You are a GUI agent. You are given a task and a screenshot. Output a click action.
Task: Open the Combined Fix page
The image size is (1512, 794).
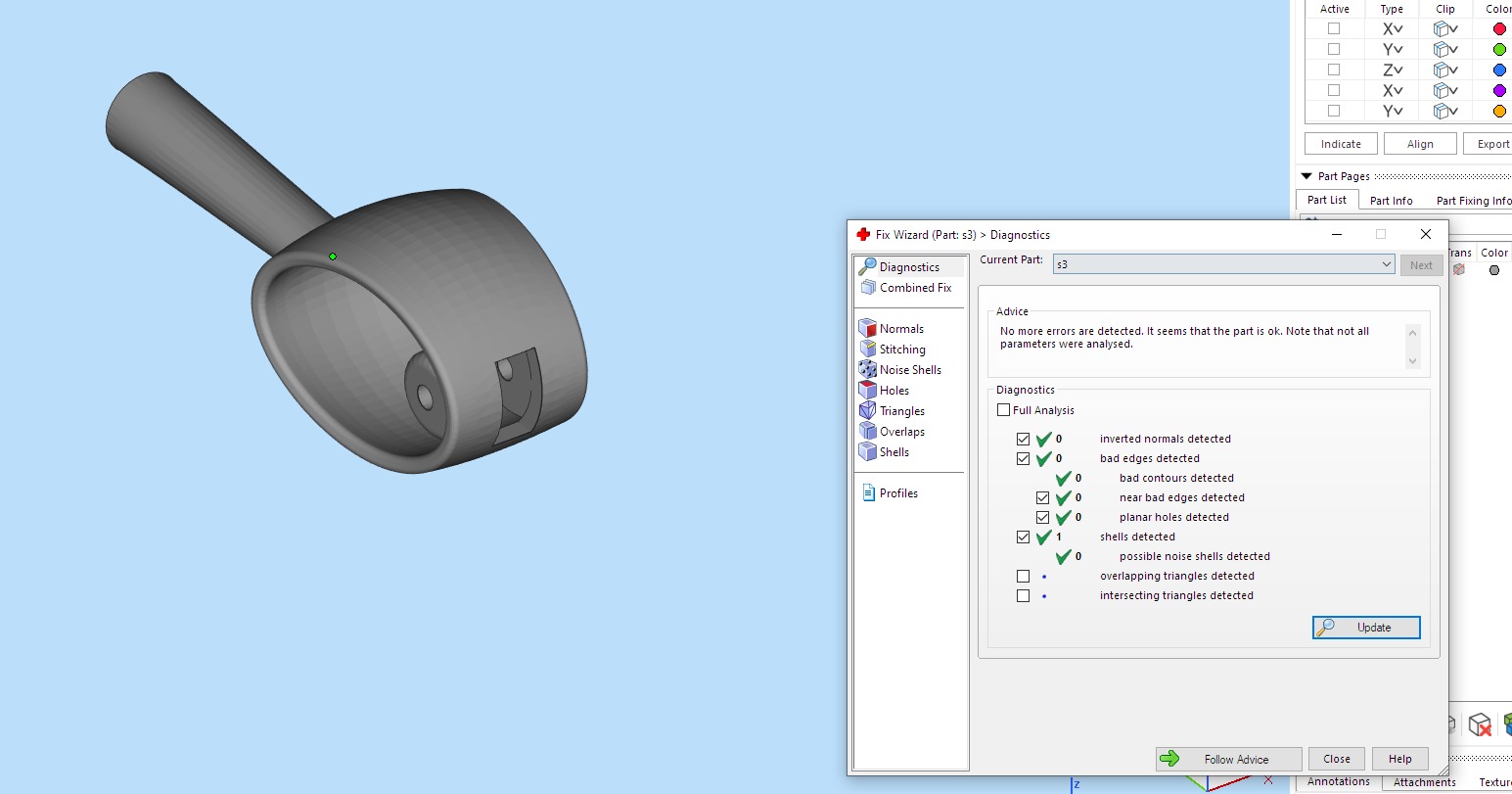point(905,288)
